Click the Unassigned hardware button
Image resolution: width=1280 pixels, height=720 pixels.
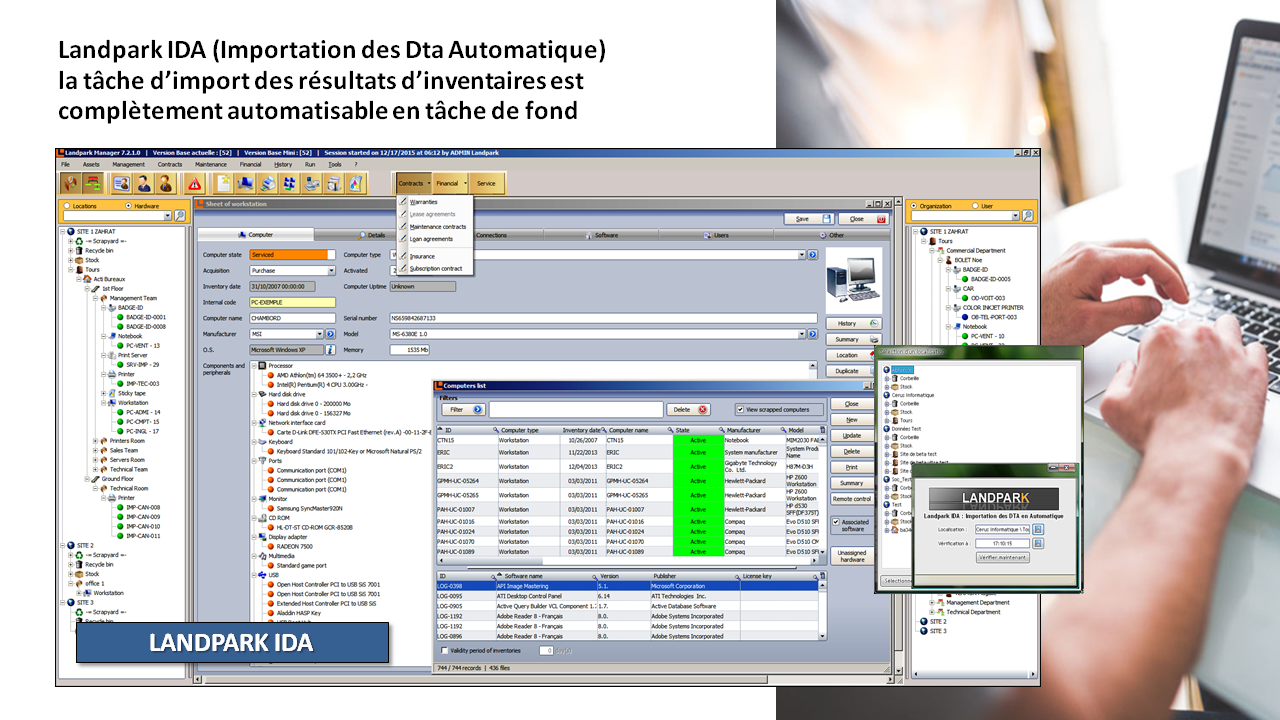(x=852, y=555)
